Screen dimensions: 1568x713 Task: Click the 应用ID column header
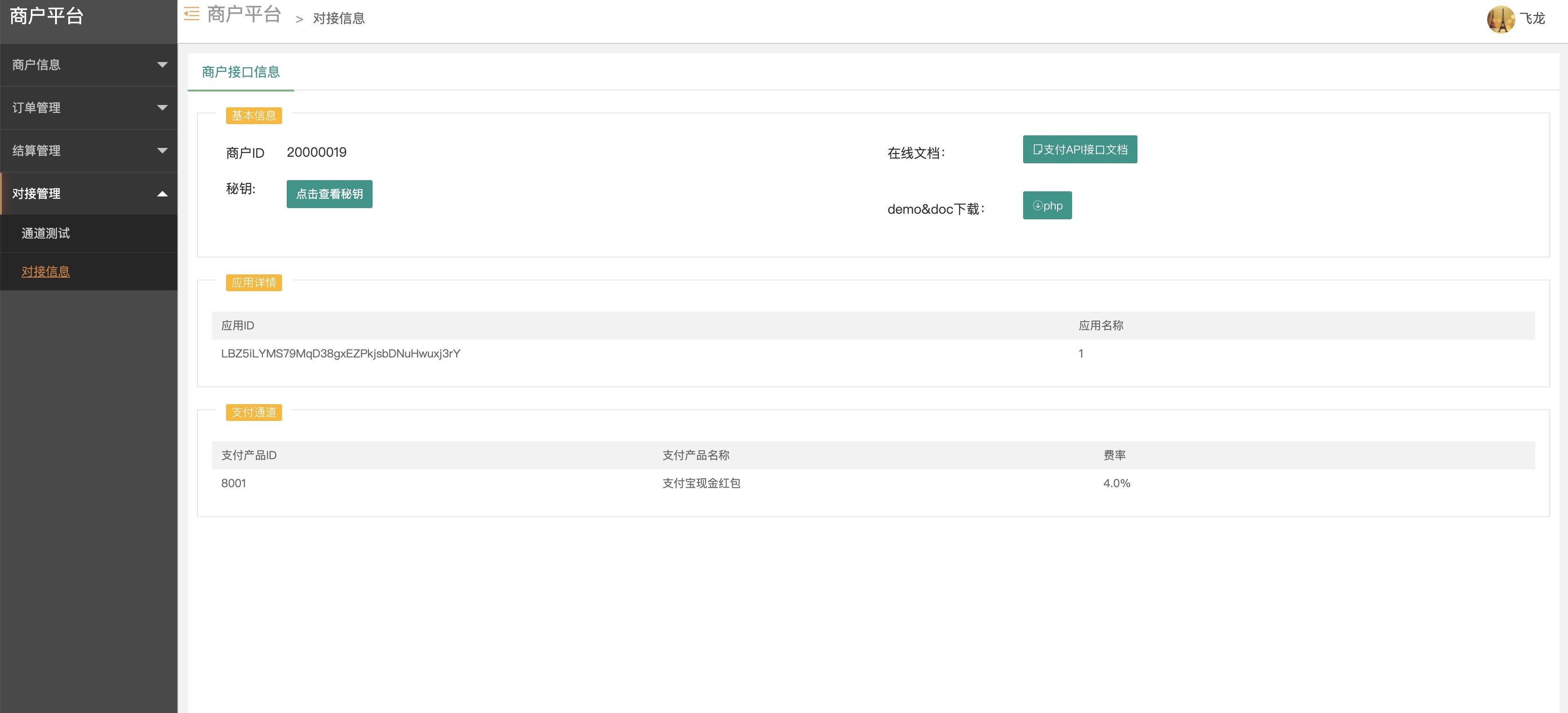[237, 326]
